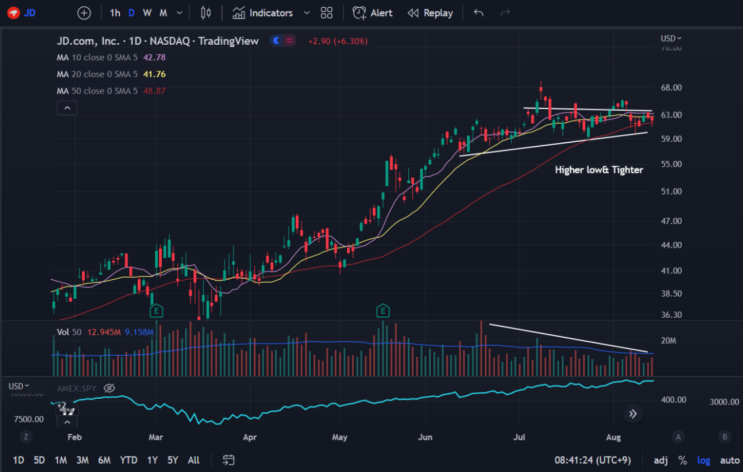
Task: Expand the timeframe interval dropdown
Action: tap(180, 13)
